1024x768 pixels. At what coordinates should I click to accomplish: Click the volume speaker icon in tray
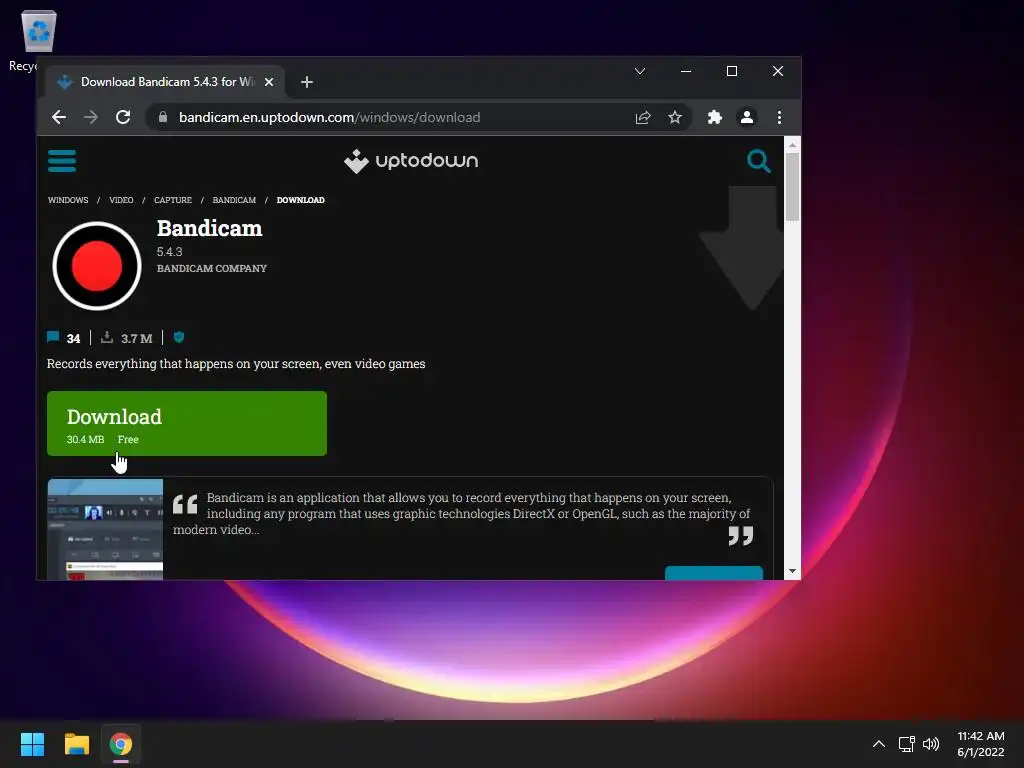pos(931,744)
